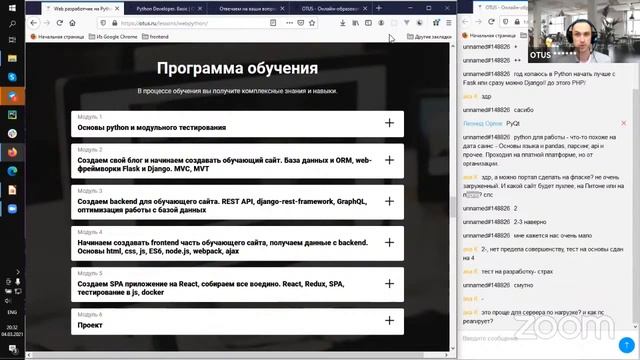The width and height of the screenshot is (640, 360).
Task: Click the page vertical scrollbar
Action: pos(453,207)
